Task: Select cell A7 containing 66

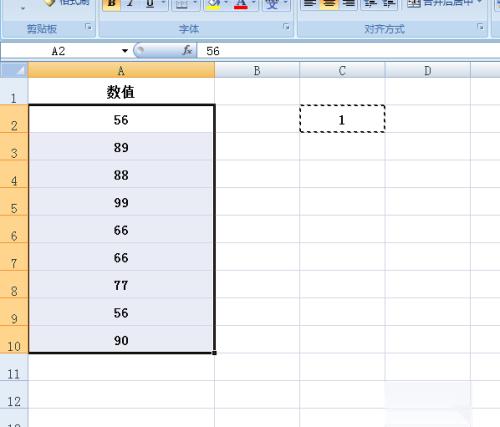Action: (x=121, y=257)
